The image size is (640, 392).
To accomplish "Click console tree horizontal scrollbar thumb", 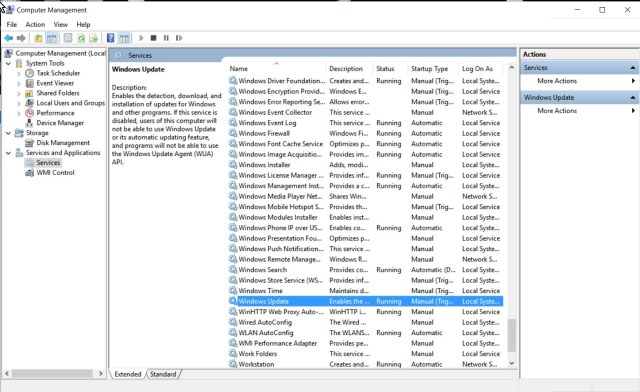I will (x=52, y=374).
